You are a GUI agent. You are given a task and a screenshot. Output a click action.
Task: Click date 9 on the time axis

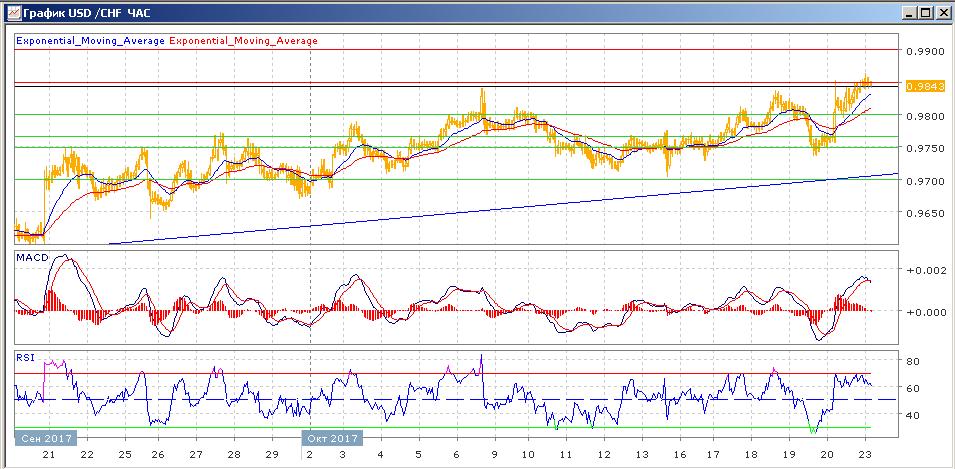click(x=492, y=454)
